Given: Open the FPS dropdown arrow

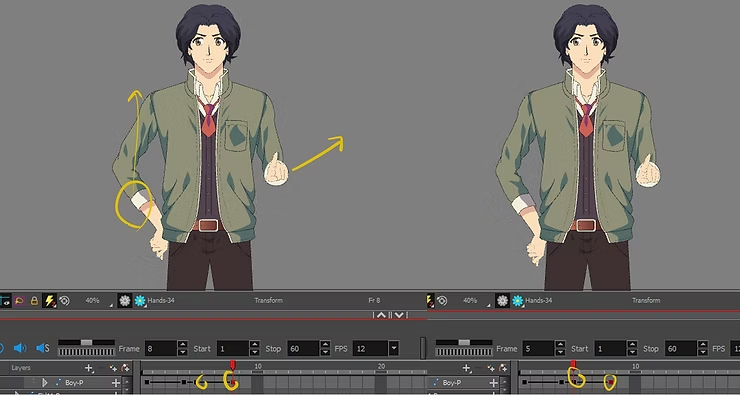Looking at the screenshot, I should pos(394,349).
